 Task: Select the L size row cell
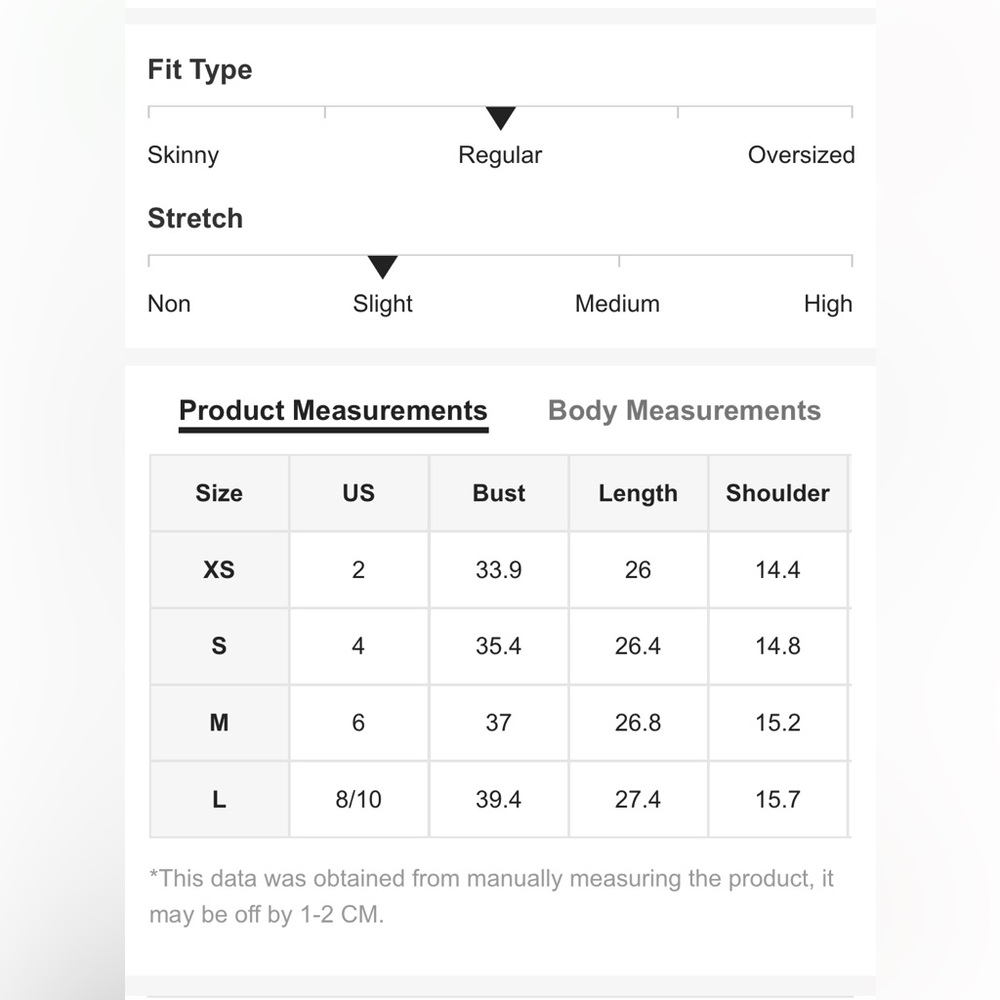point(219,799)
